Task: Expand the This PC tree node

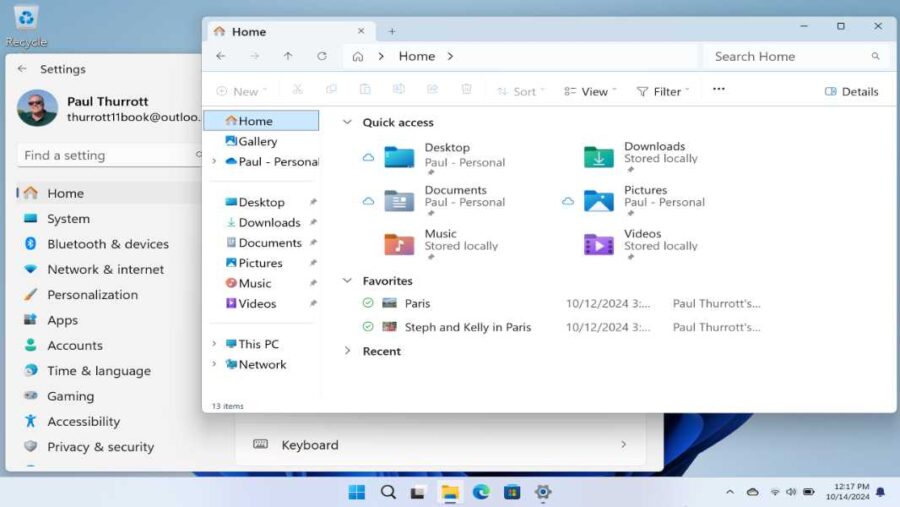Action: click(214, 344)
